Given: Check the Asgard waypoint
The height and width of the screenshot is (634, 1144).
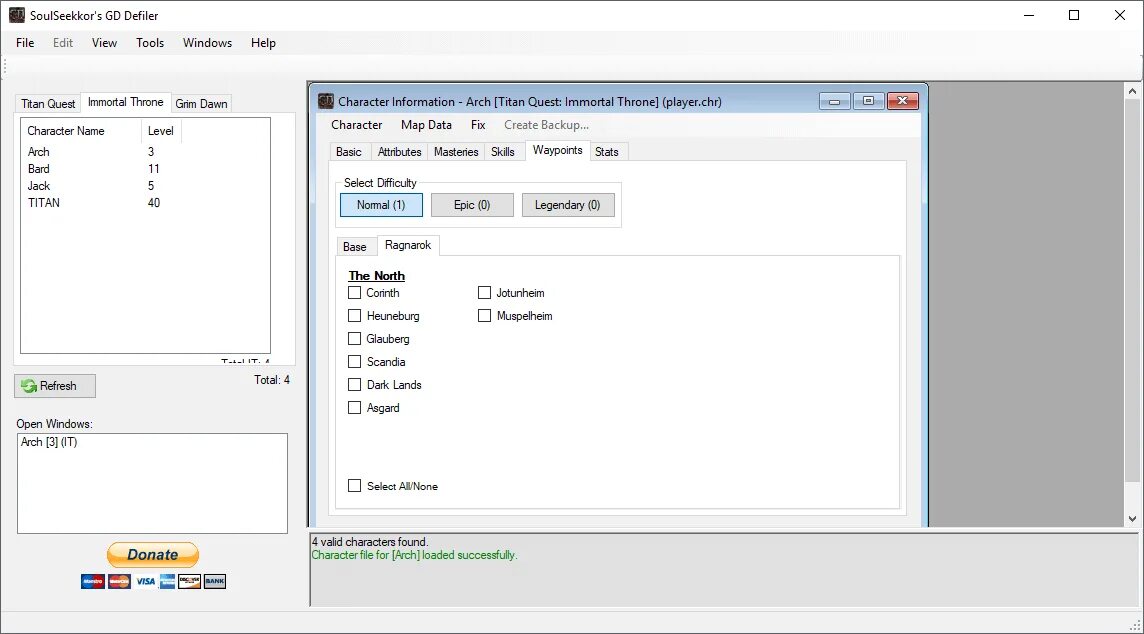Looking at the screenshot, I should (355, 408).
